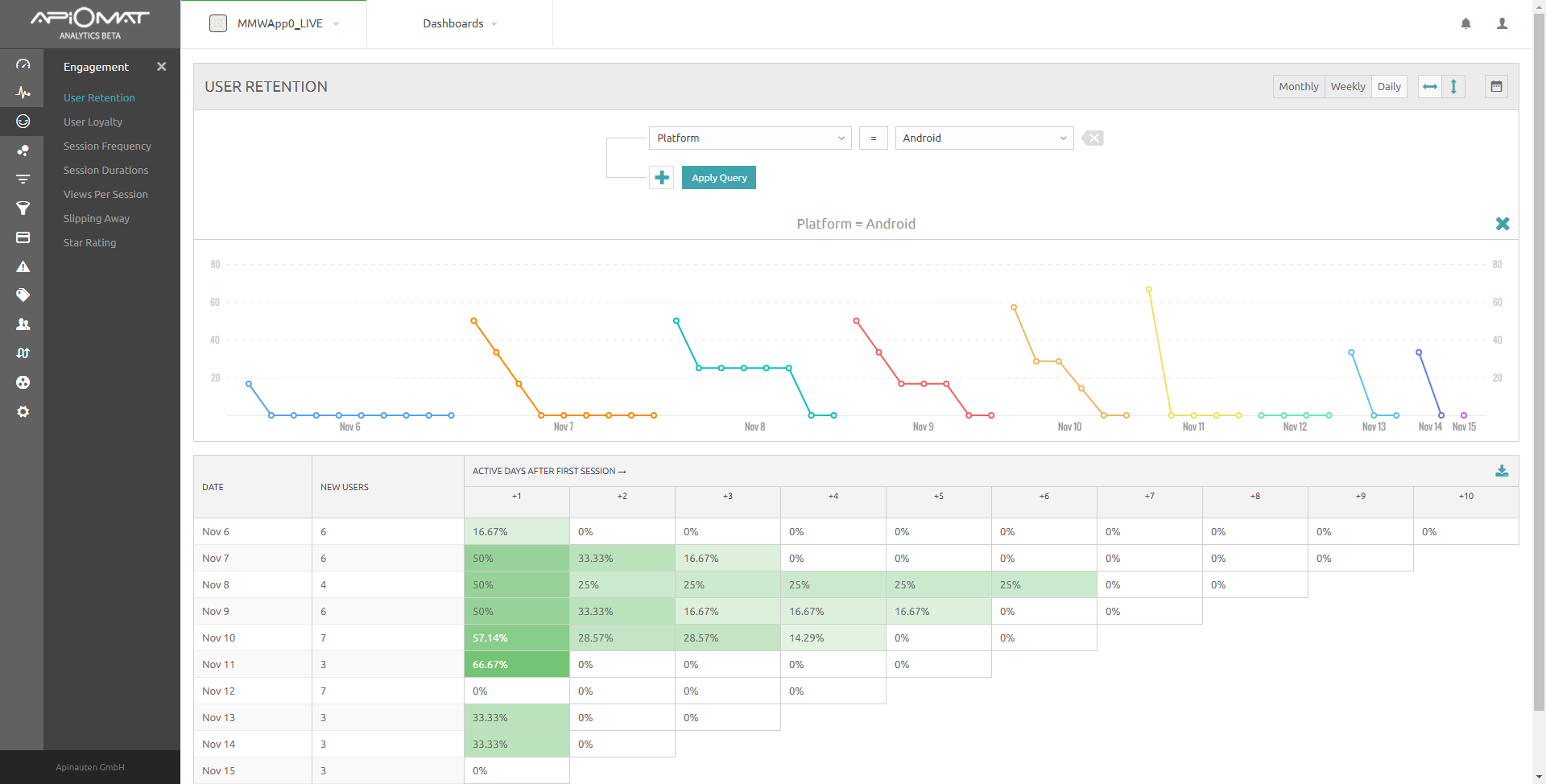Viewport: 1546px width, 784px height.
Task: Click the Apply Query button
Action: pos(718,178)
